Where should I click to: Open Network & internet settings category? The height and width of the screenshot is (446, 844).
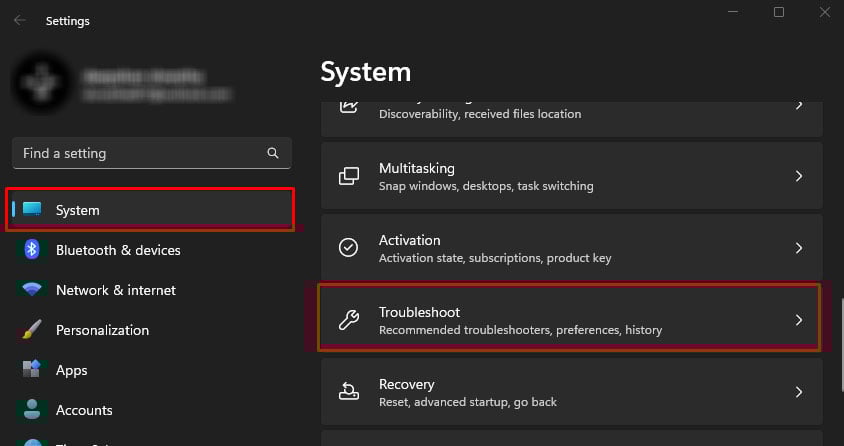point(115,290)
